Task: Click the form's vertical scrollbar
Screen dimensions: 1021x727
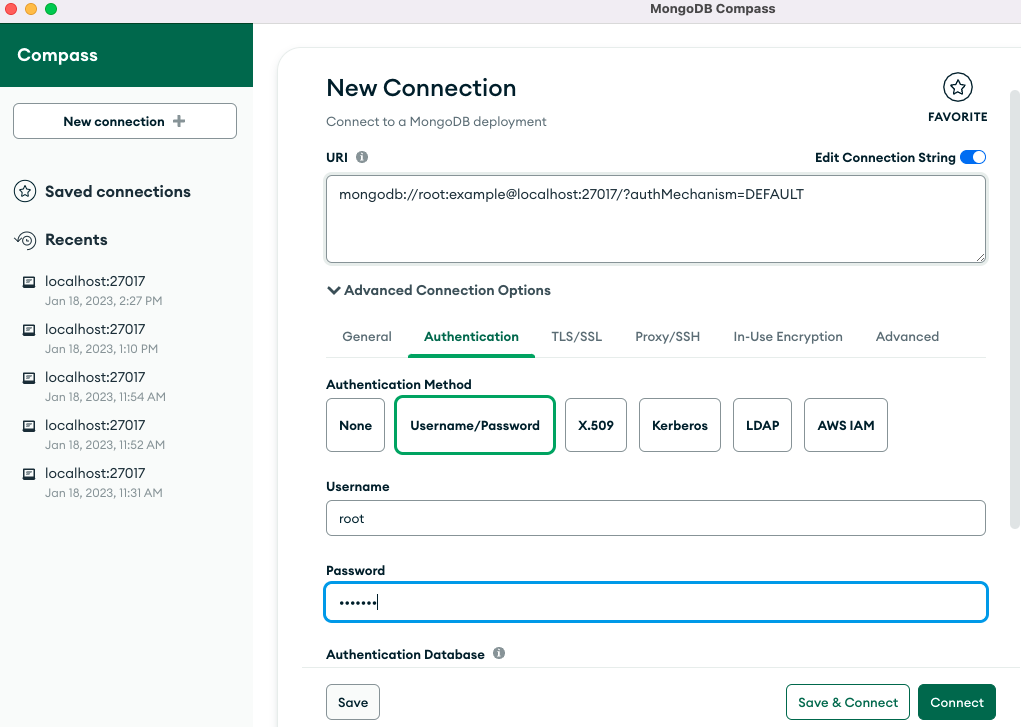Action: 1014,309
